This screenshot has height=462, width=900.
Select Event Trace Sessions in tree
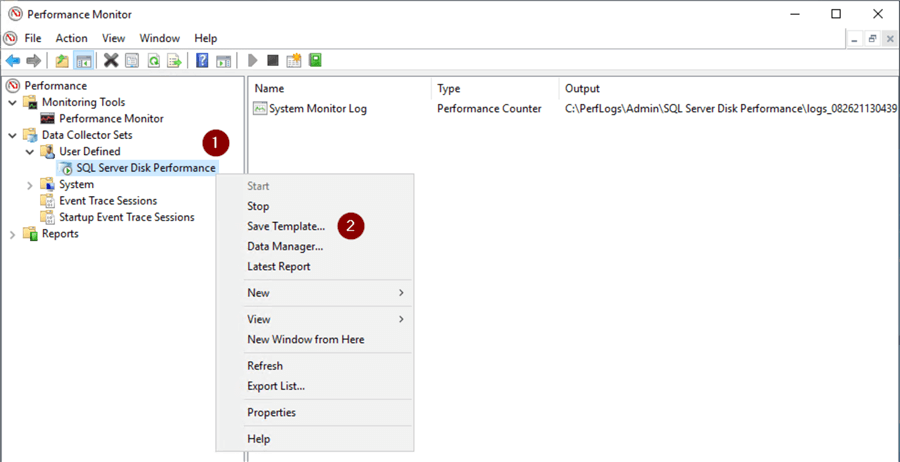point(108,201)
